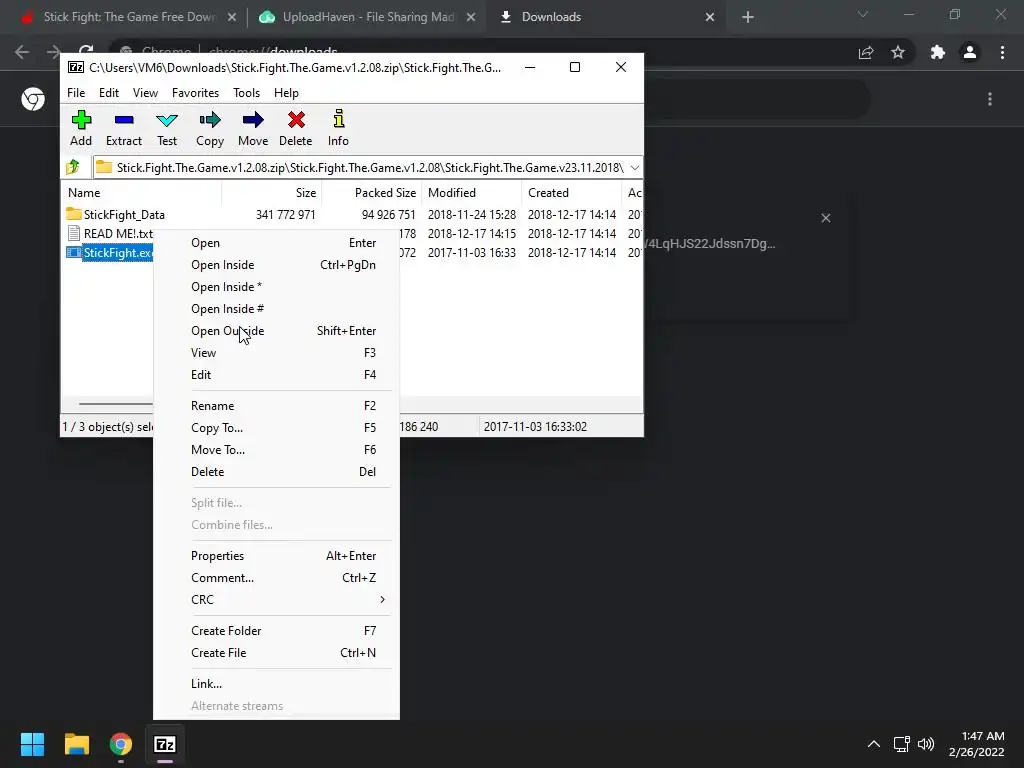Show hidden system tray icons
1024x768 pixels.
pyautogui.click(x=874, y=744)
